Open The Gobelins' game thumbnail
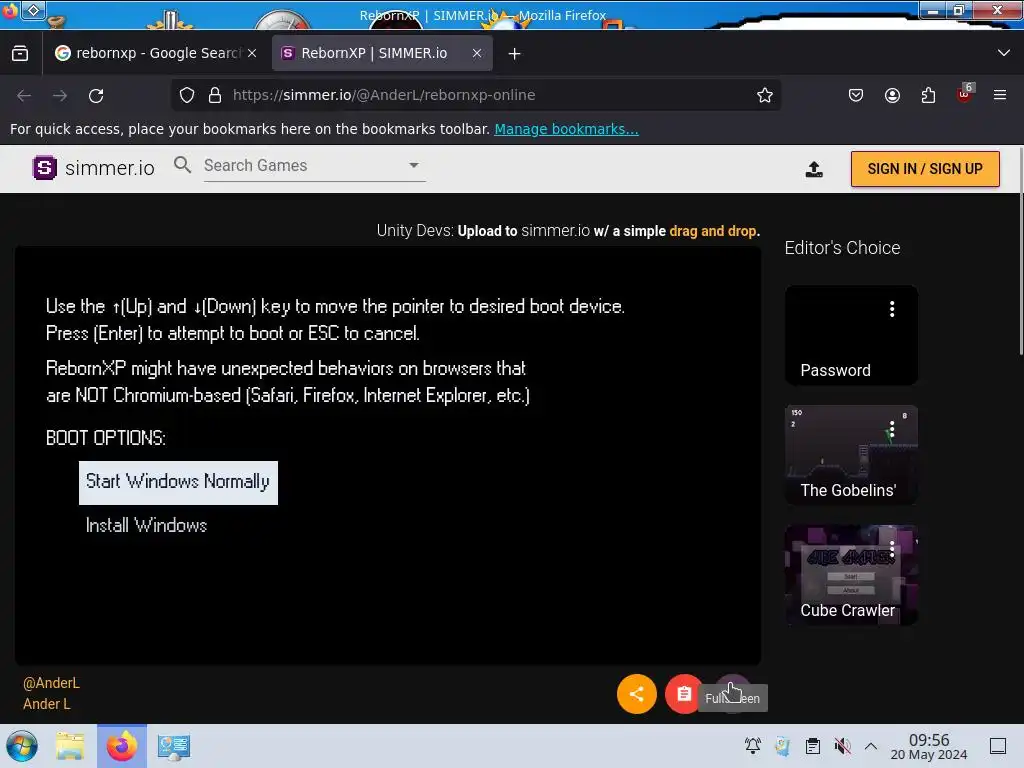1024x768 pixels. coord(851,455)
